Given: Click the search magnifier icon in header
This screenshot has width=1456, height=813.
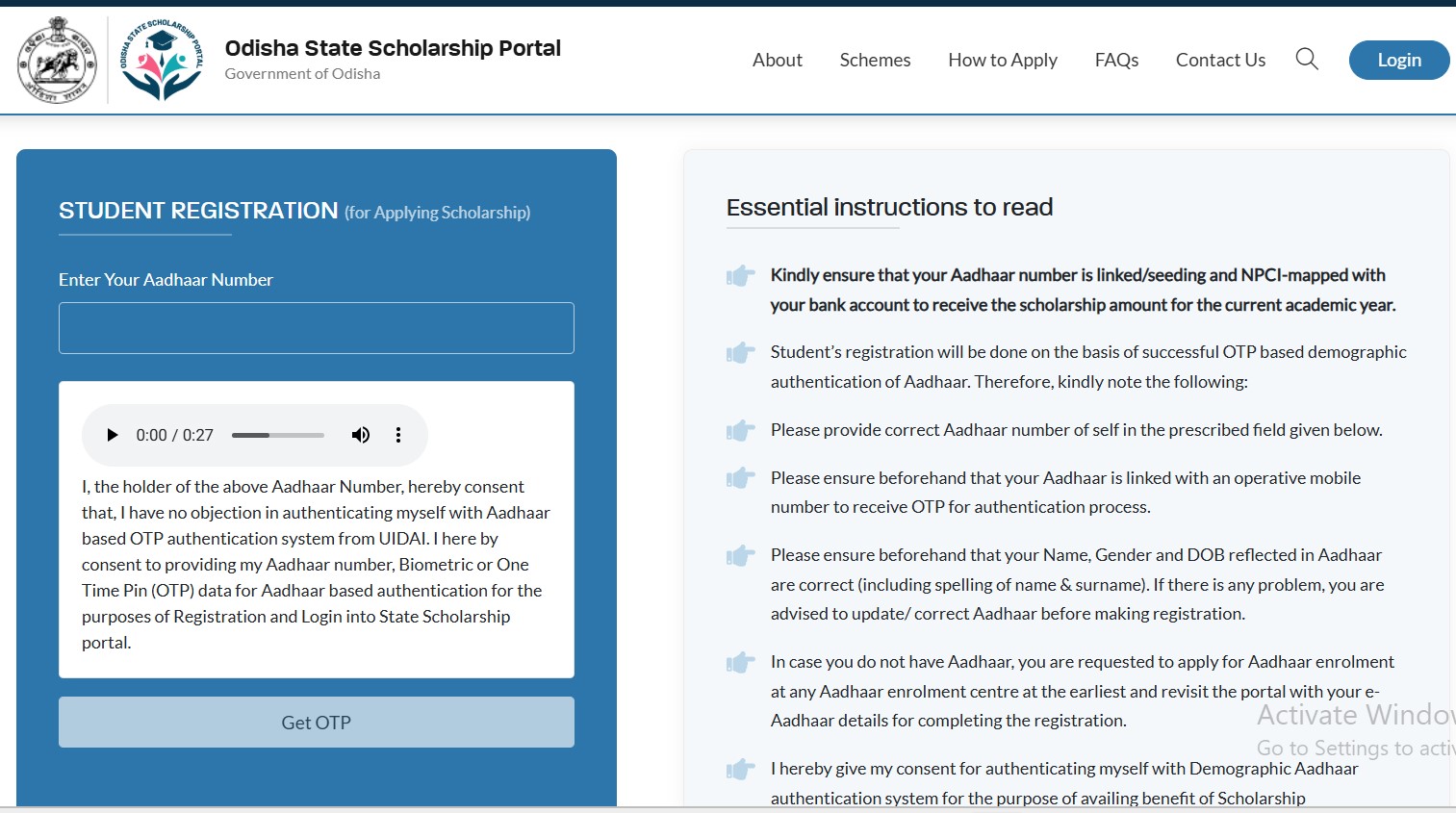Looking at the screenshot, I should 1306,60.
